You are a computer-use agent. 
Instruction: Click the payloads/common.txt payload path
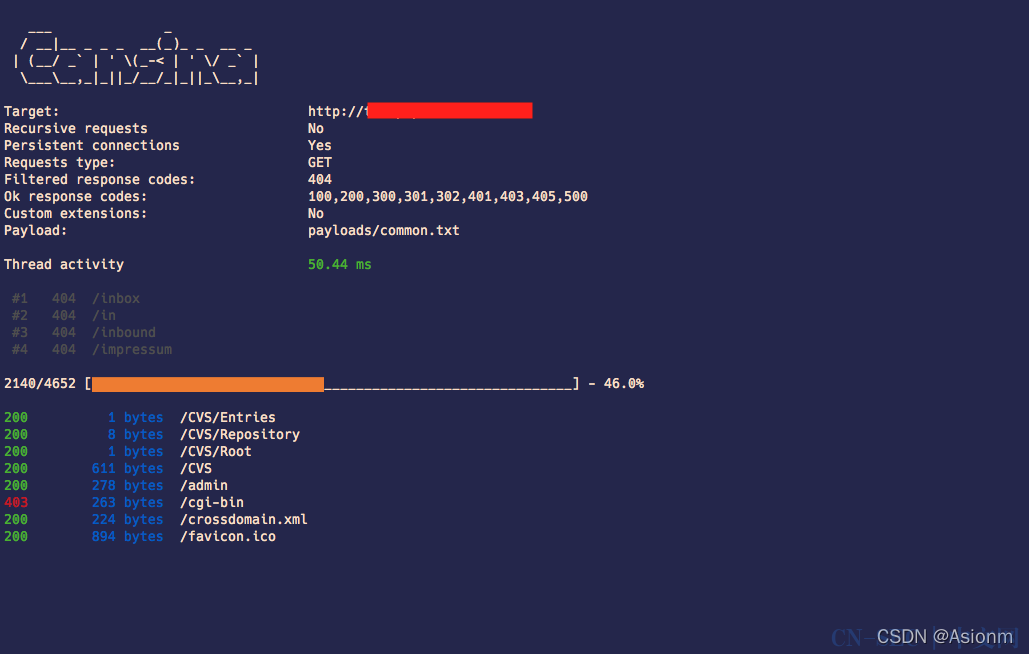tap(383, 230)
